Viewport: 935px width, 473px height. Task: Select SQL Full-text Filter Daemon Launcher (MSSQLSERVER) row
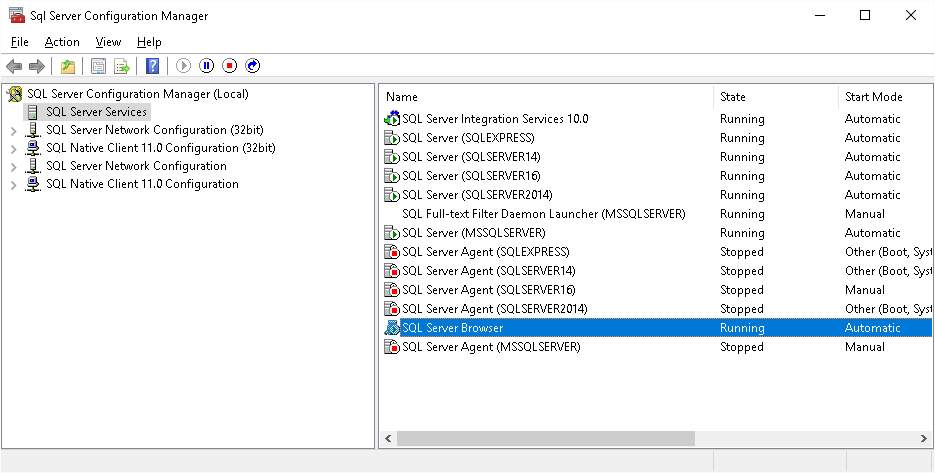tap(544, 214)
